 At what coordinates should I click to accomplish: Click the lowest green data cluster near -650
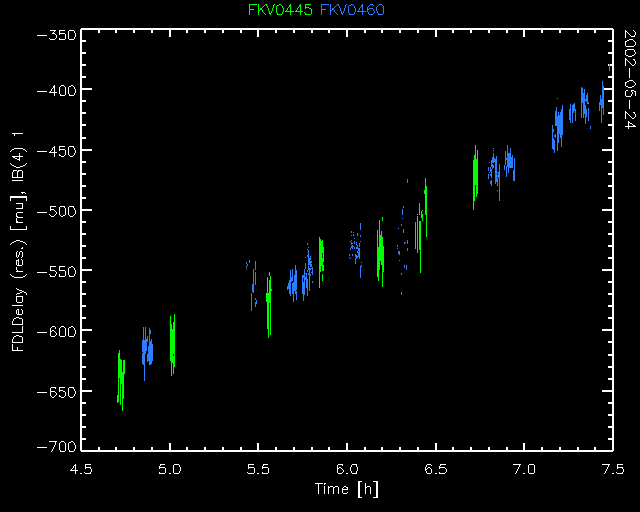click(121, 380)
